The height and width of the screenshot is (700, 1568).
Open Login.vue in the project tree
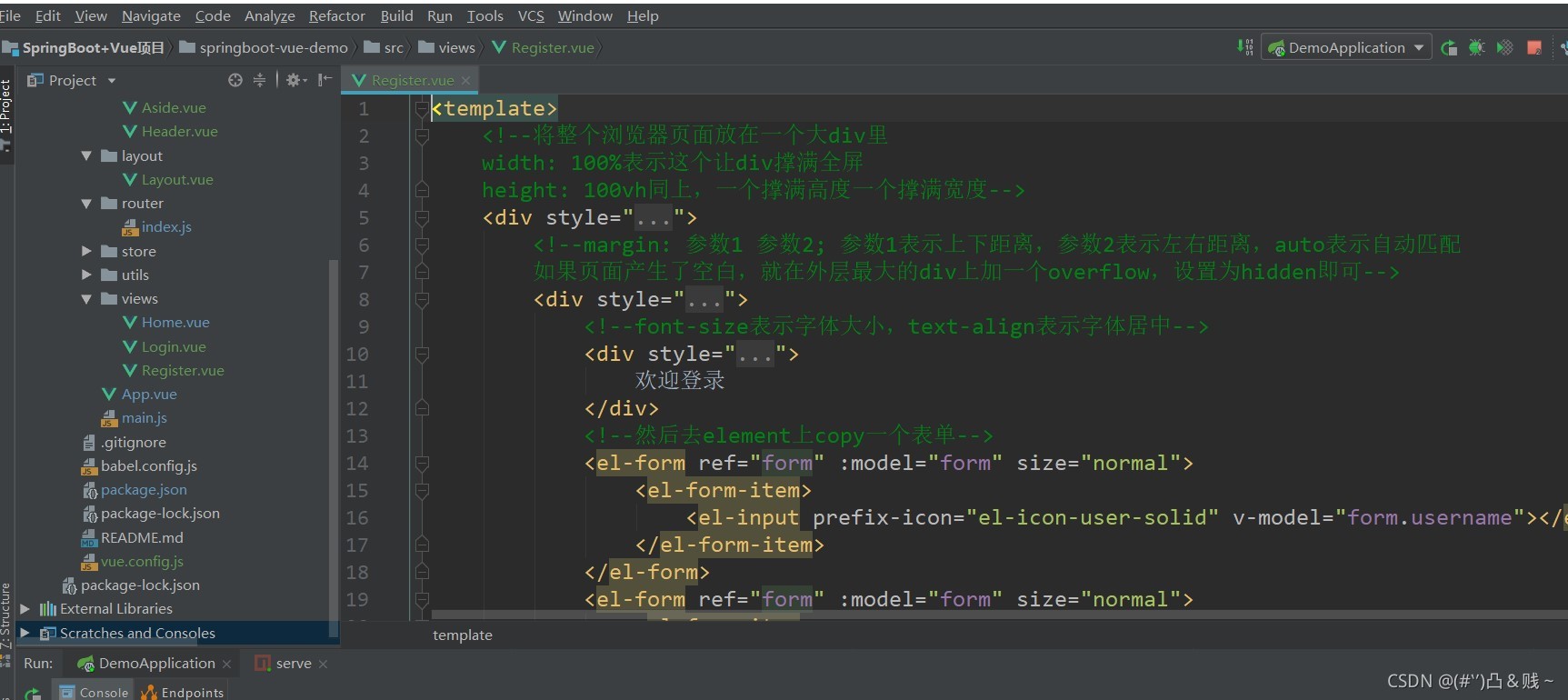pyautogui.click(x=165, y=346)
